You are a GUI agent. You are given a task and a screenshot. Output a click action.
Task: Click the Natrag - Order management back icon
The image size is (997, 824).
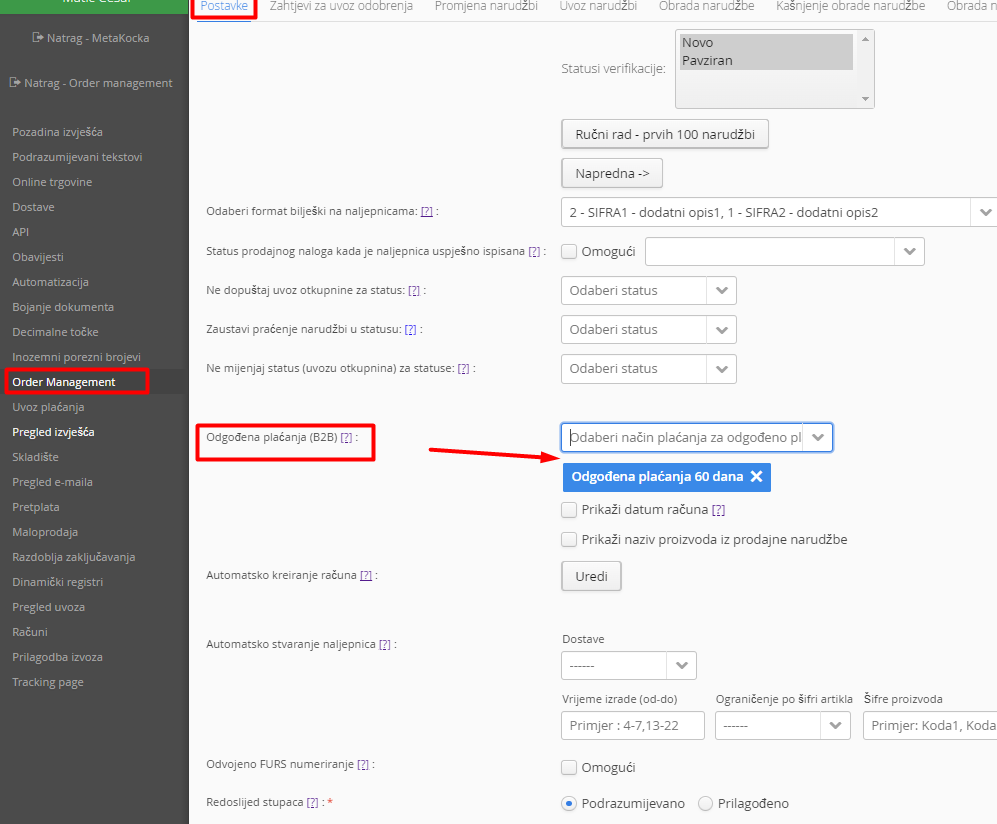(15, 83)
